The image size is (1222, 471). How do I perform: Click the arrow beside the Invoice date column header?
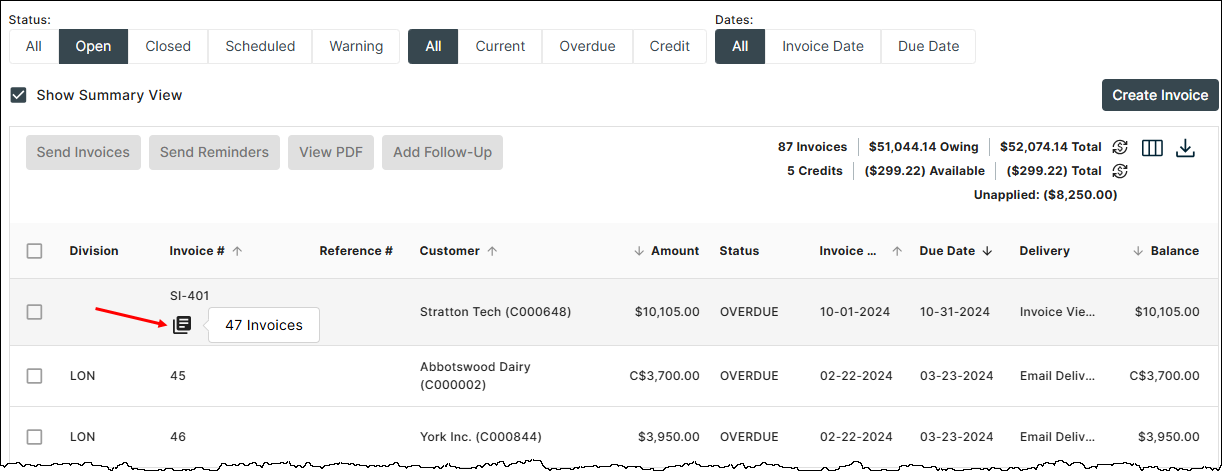coord(897,251)
